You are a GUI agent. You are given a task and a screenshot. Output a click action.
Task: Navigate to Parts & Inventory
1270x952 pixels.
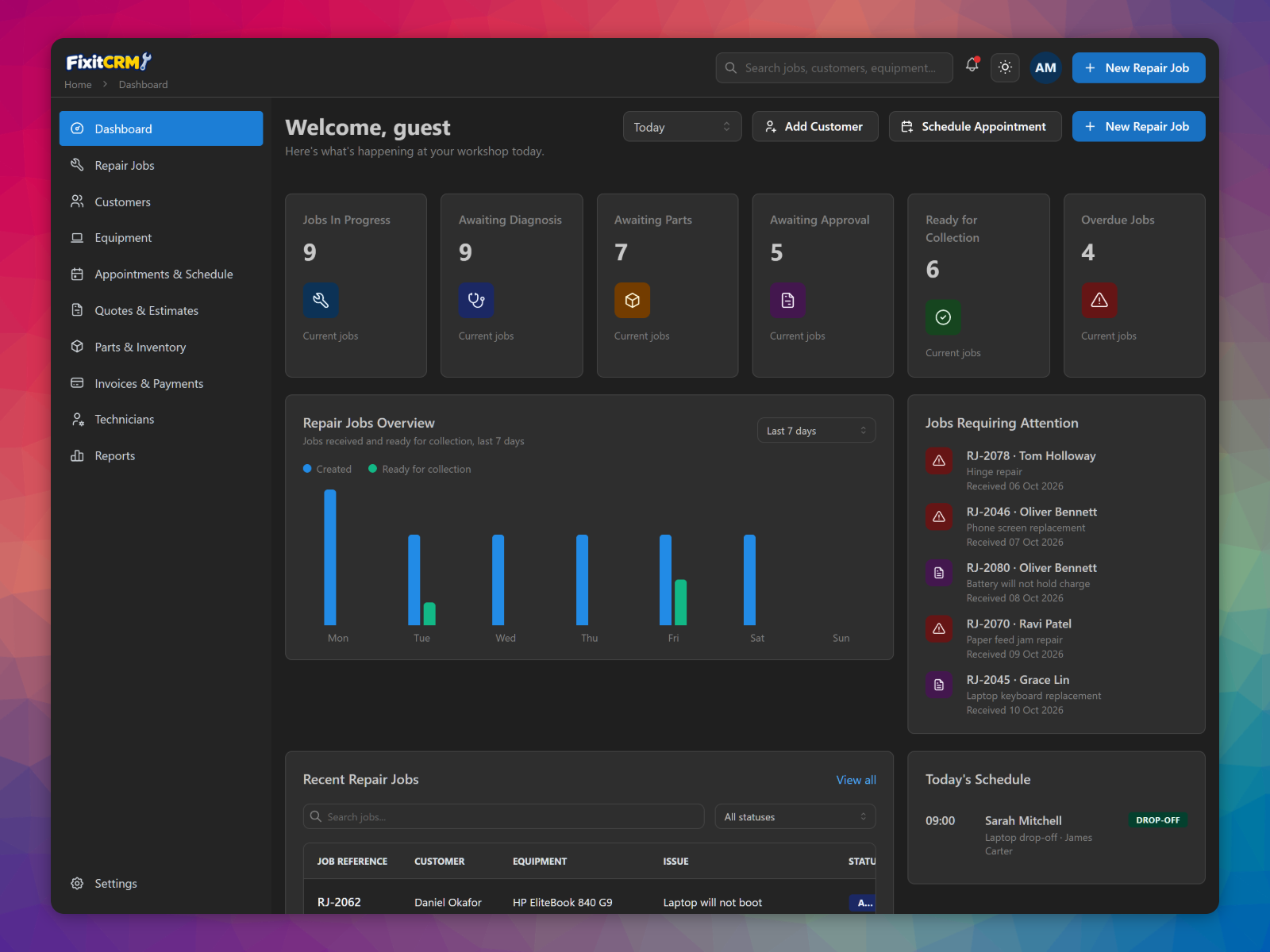click(161, 347)
